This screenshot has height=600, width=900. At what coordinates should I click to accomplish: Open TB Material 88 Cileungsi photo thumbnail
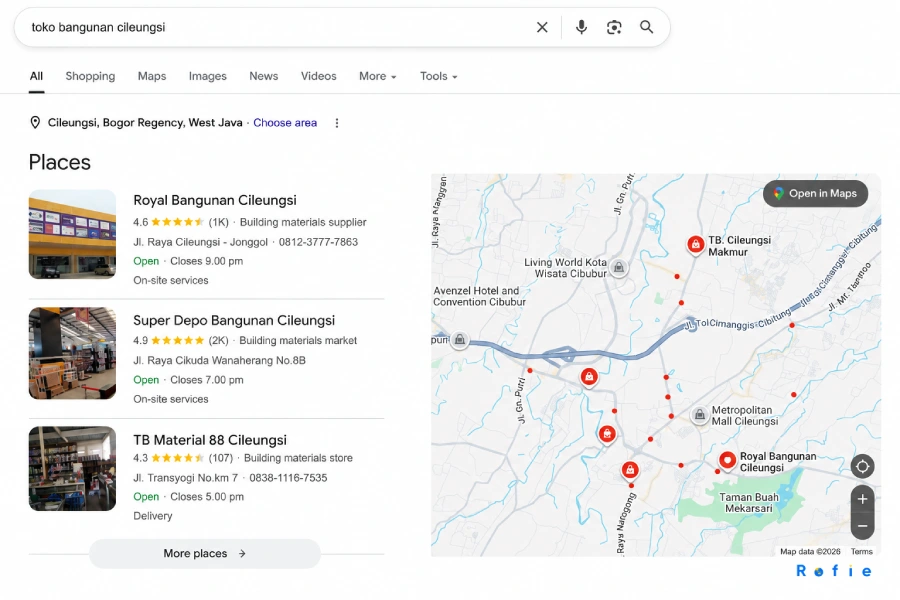72,468
